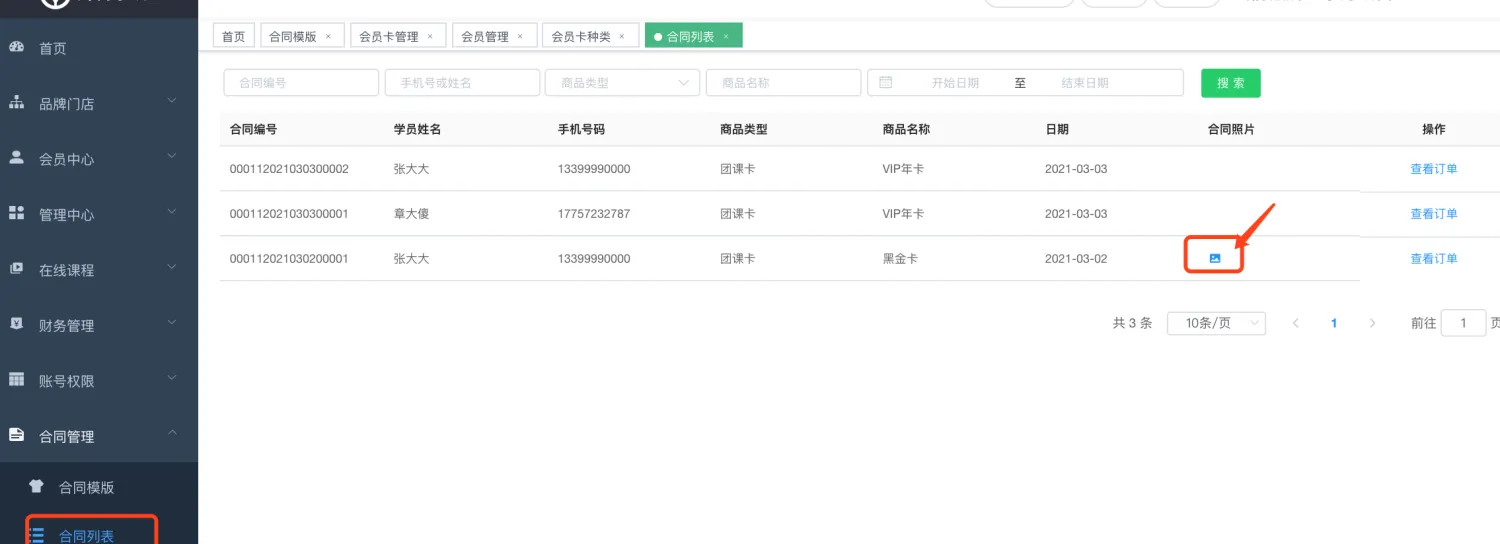Collapse the 合同管理 sidebar menu

pyautogui.click(x=172, y=433)
